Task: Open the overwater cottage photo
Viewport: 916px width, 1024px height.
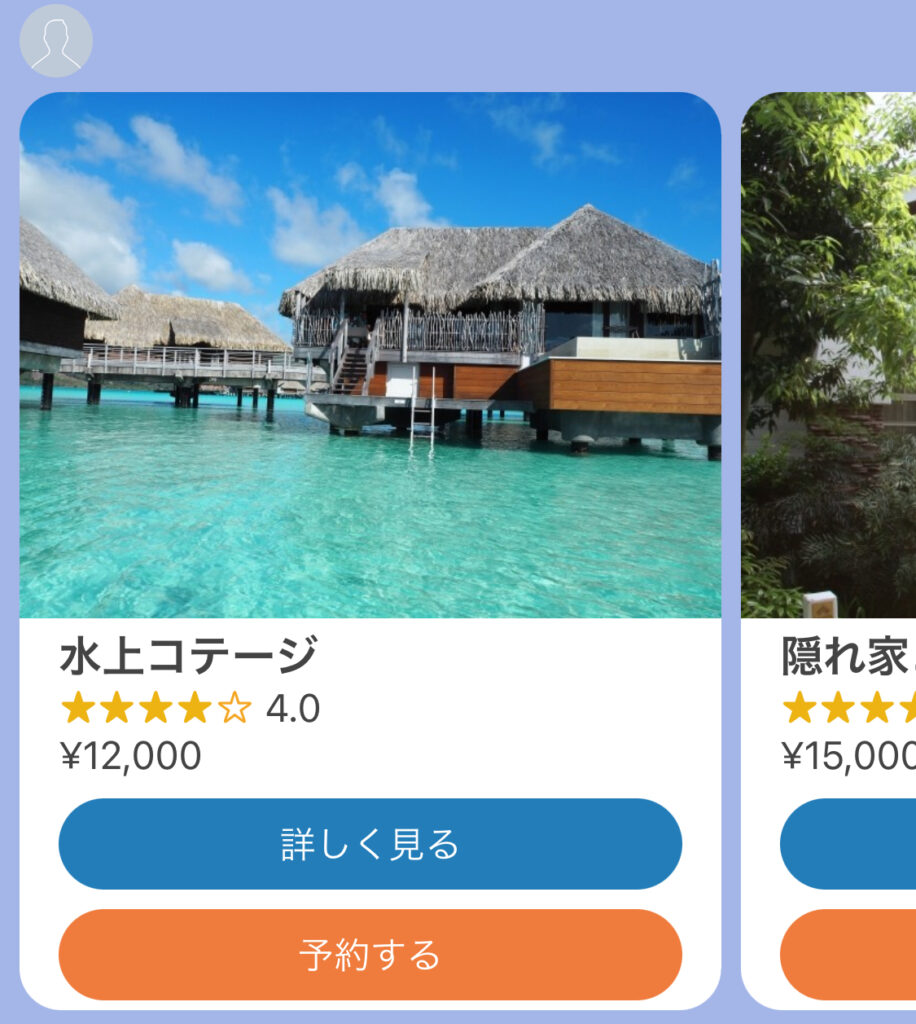Action: [370, 355]
